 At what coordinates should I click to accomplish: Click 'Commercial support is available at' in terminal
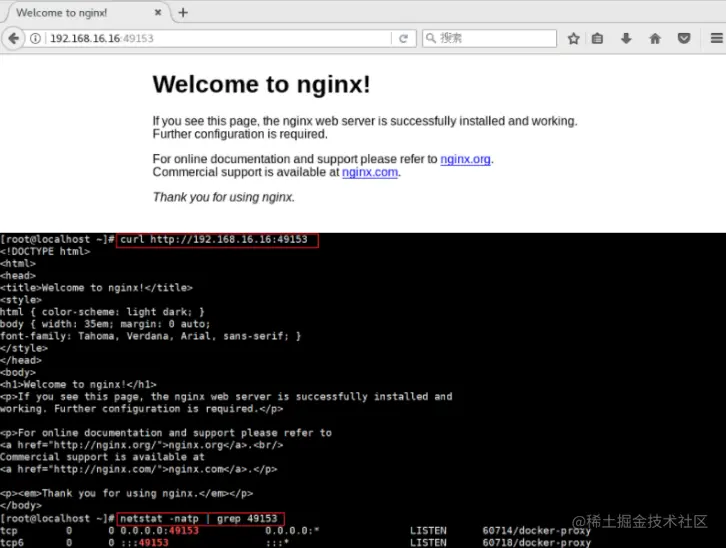point(102,457)
